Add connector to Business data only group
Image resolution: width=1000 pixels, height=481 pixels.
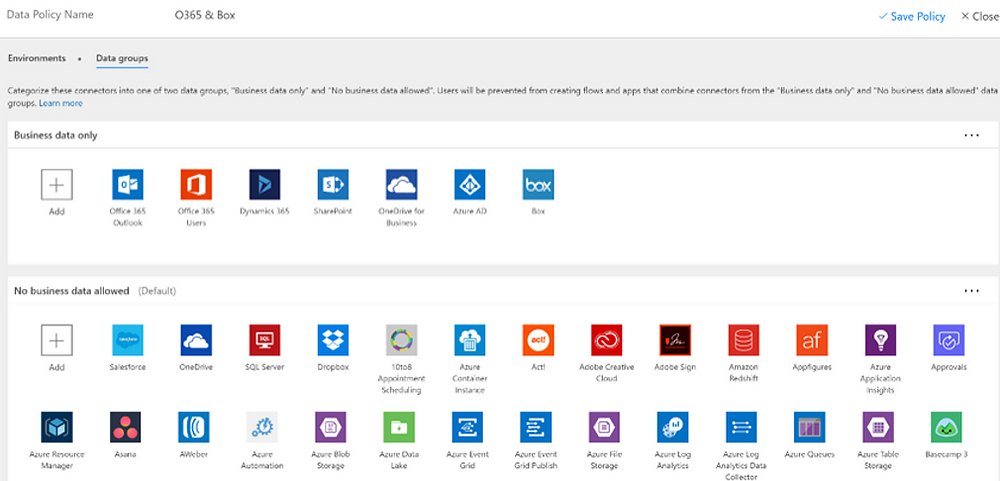click(x=57, y=184)
